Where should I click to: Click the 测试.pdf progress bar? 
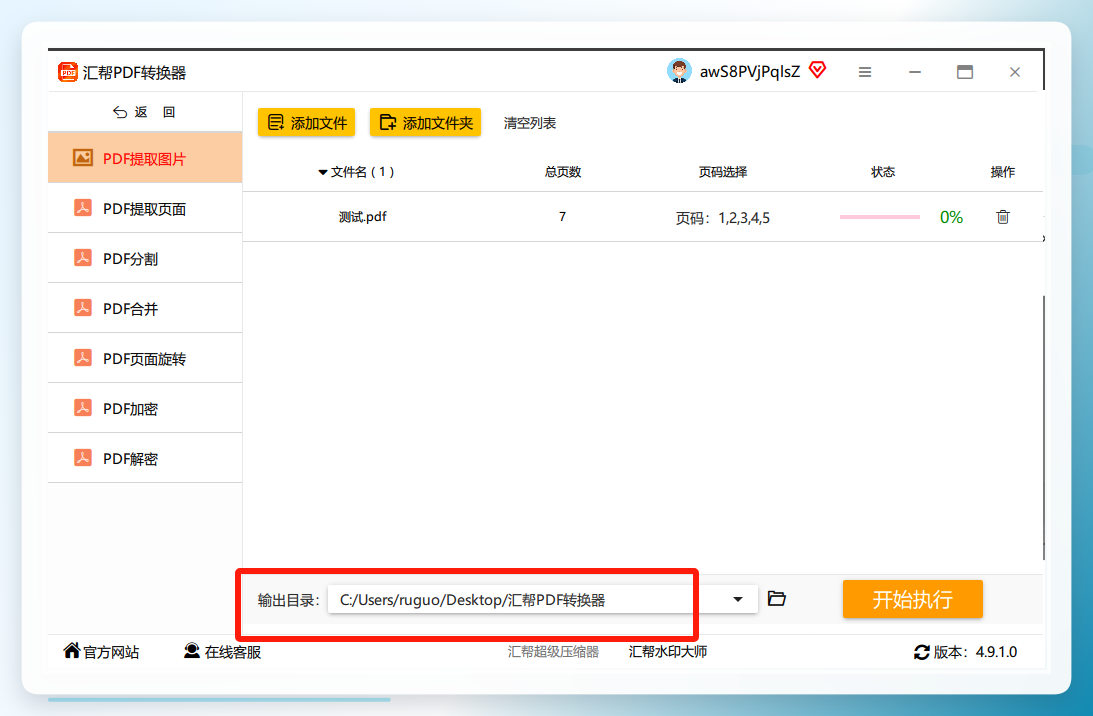[880, 217]
